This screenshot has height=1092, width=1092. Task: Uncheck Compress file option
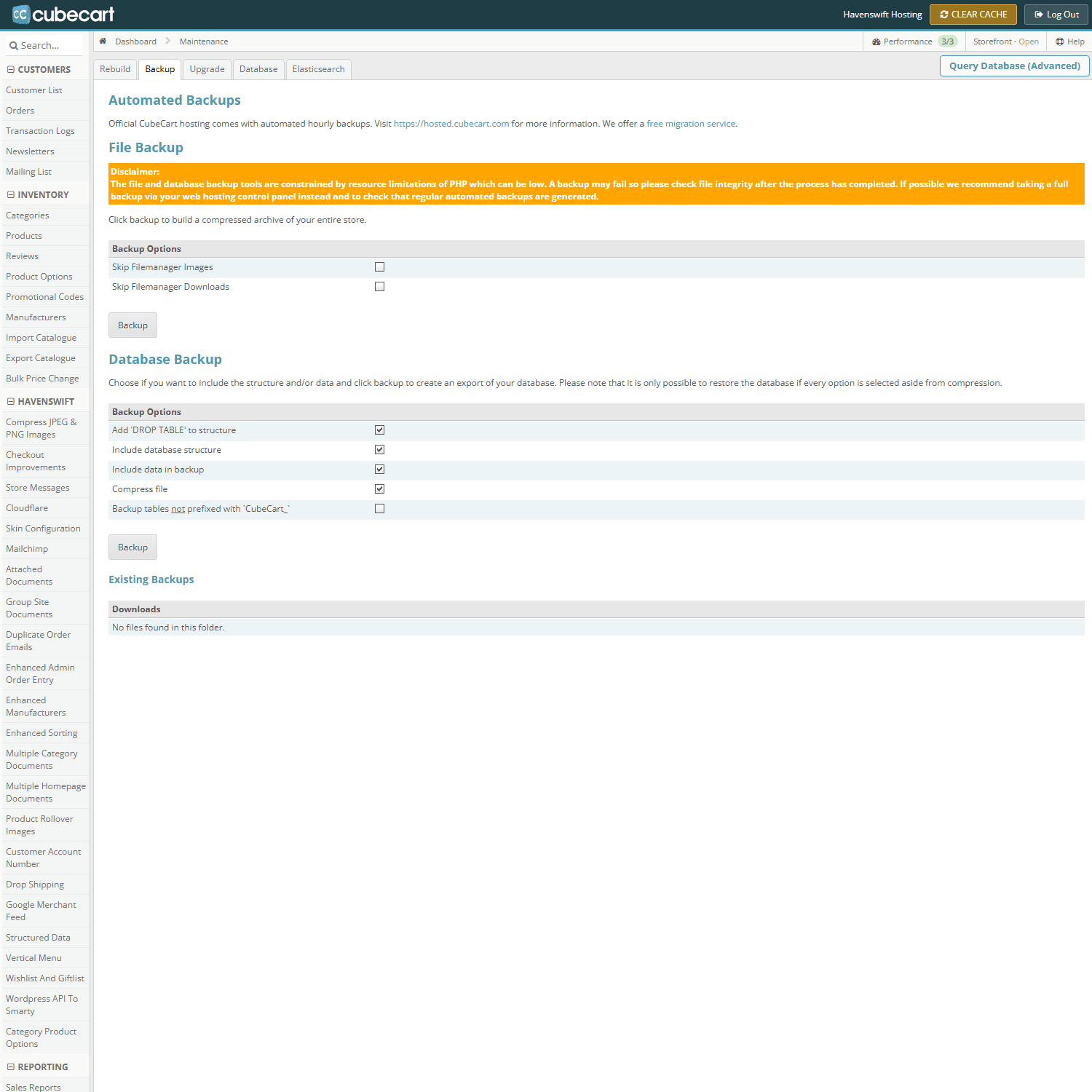pyautogui.click(x=379, y=489)
